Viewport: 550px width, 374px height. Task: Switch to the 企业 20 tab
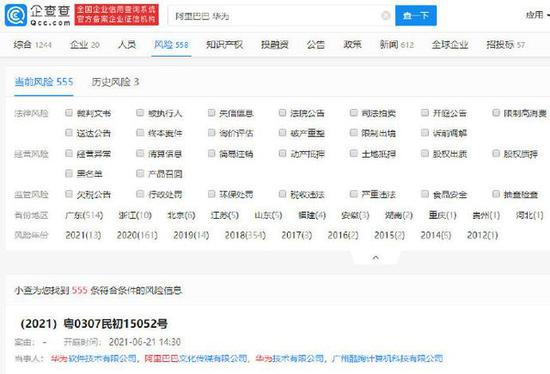tap(85, 45)
